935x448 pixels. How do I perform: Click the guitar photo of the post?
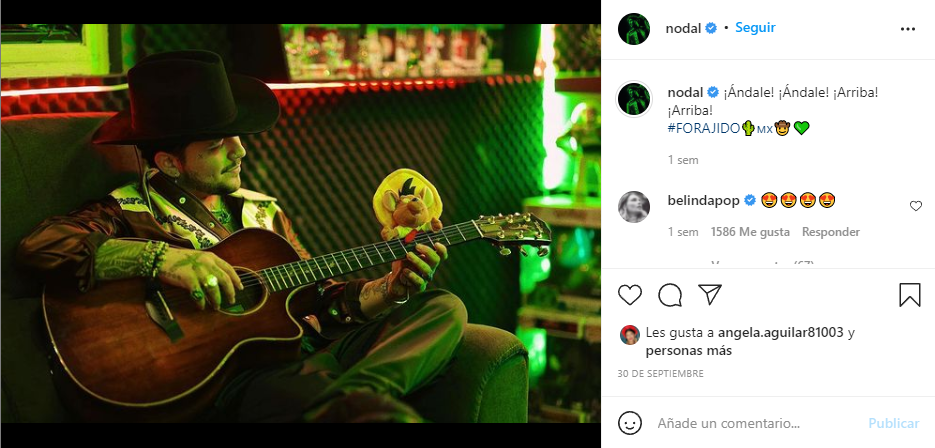point(301,224)
